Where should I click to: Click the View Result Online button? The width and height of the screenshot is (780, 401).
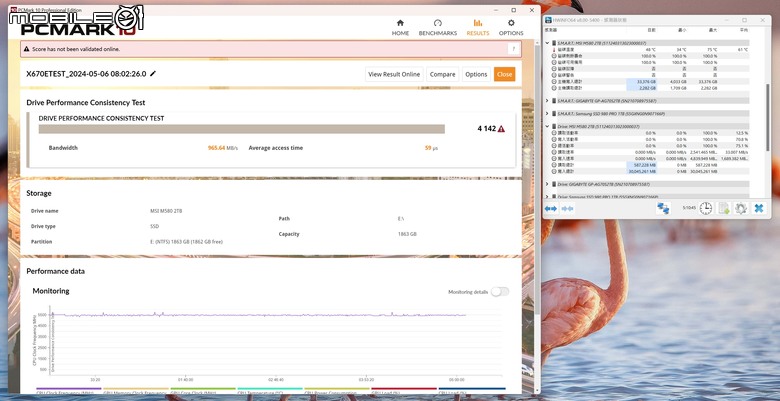click(x=394, y=74)
